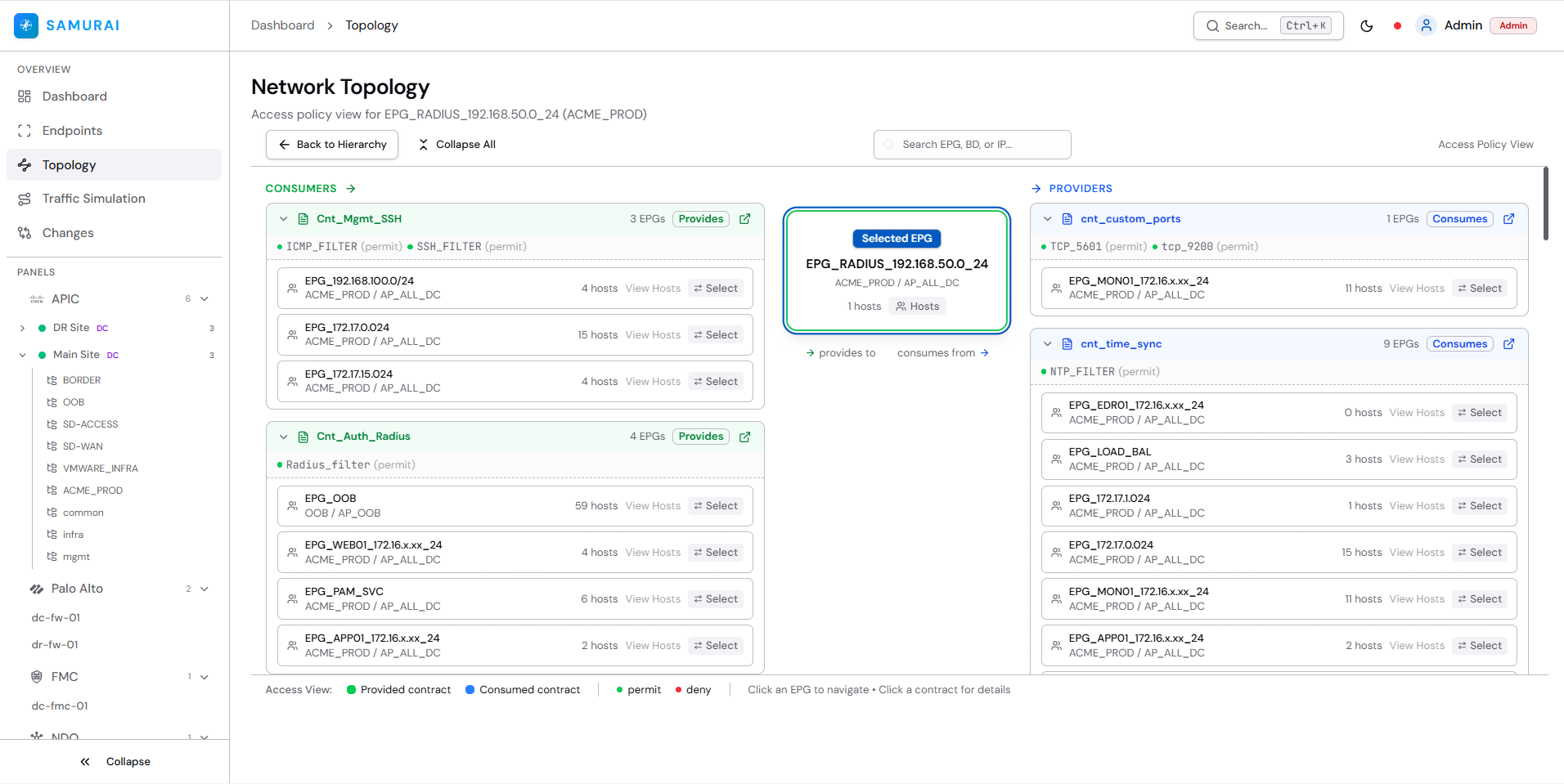Click the Palo Alto panel icon

click(37, 588)
